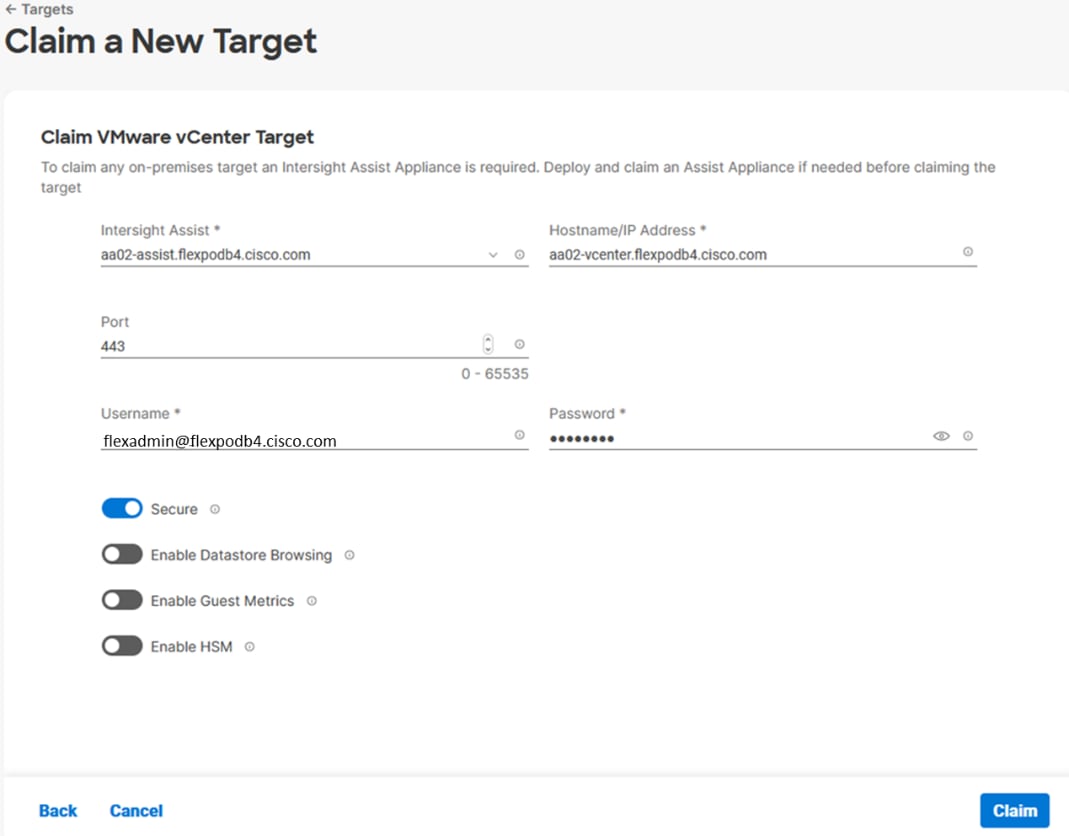Enable the HSM toggle

(x=122, y=646)
